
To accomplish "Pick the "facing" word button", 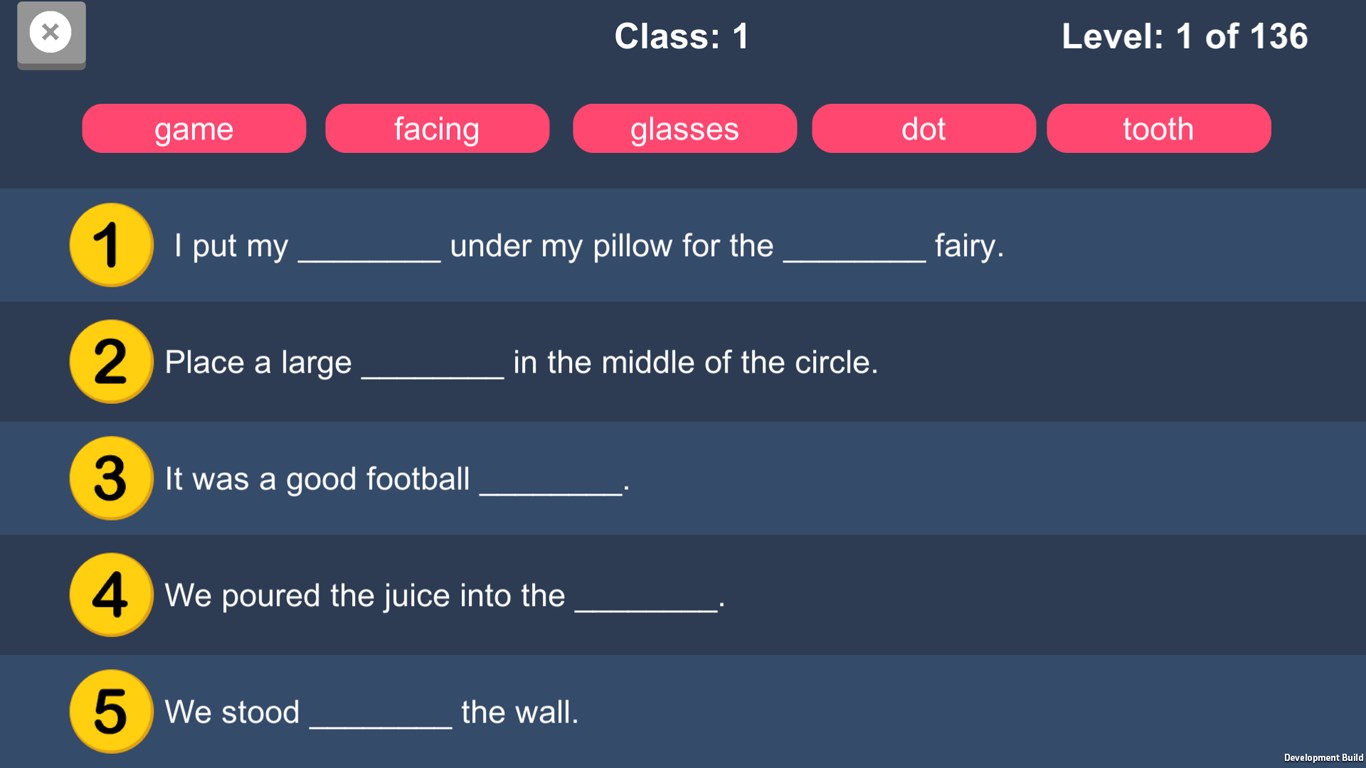I will [437, 129].
